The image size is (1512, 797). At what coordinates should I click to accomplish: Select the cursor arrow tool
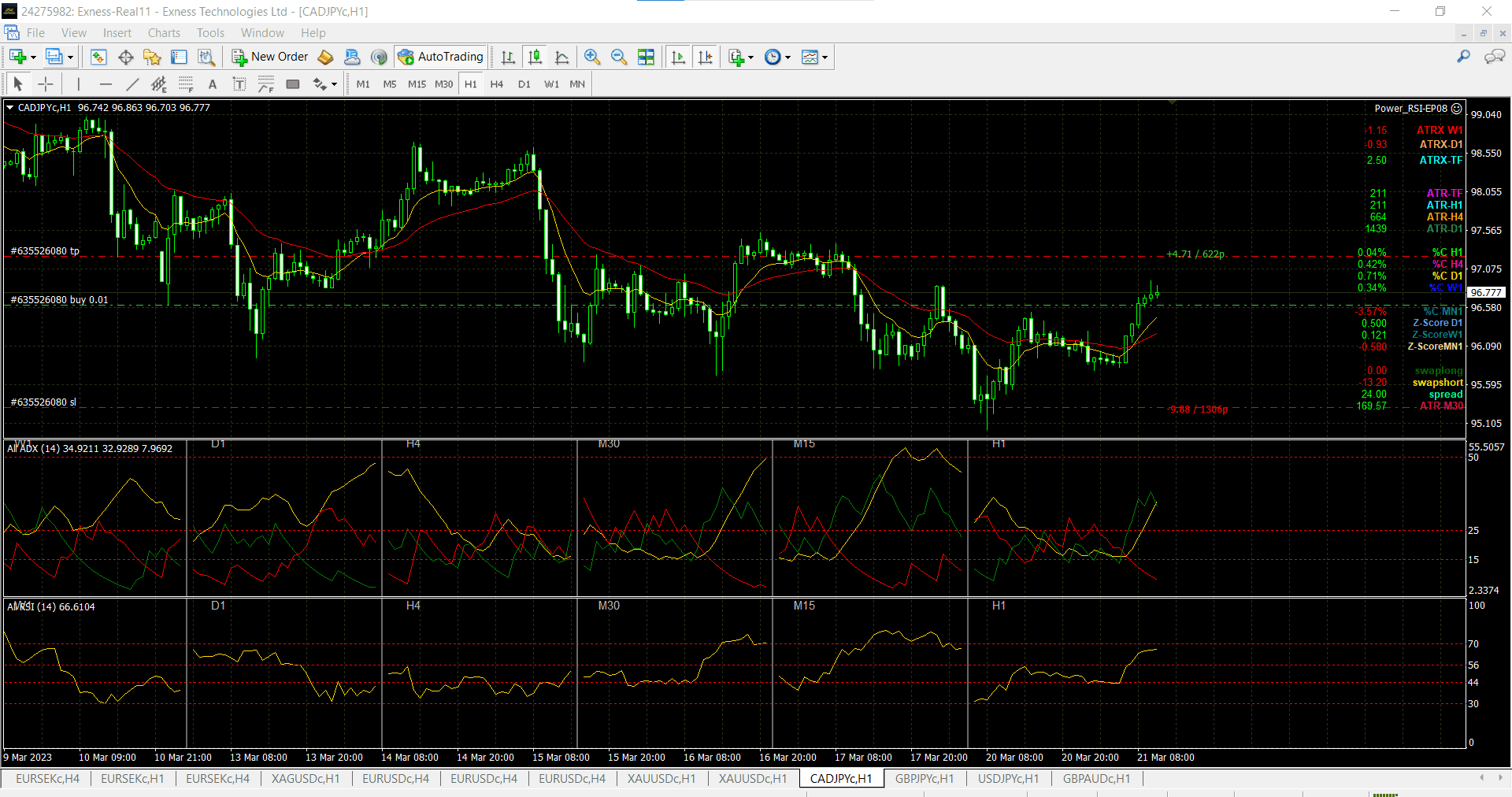18,83
